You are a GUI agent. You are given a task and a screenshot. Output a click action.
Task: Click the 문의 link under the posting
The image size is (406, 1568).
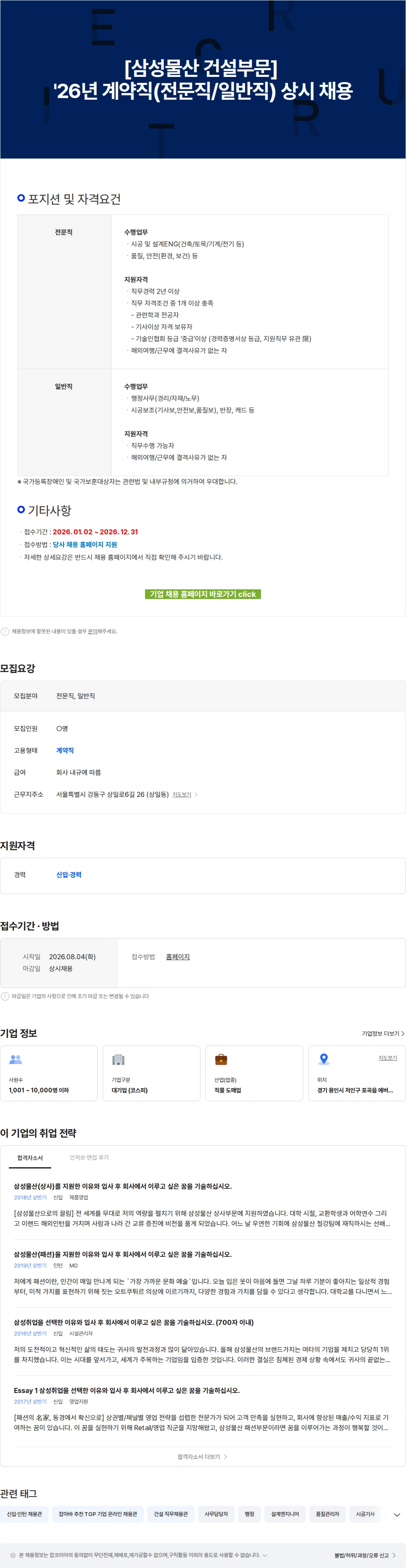pos(93,631)
